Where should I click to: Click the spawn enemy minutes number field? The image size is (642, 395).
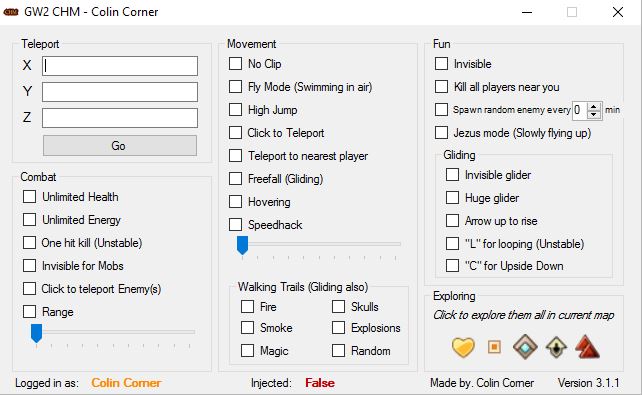click(x=579, y=110)
